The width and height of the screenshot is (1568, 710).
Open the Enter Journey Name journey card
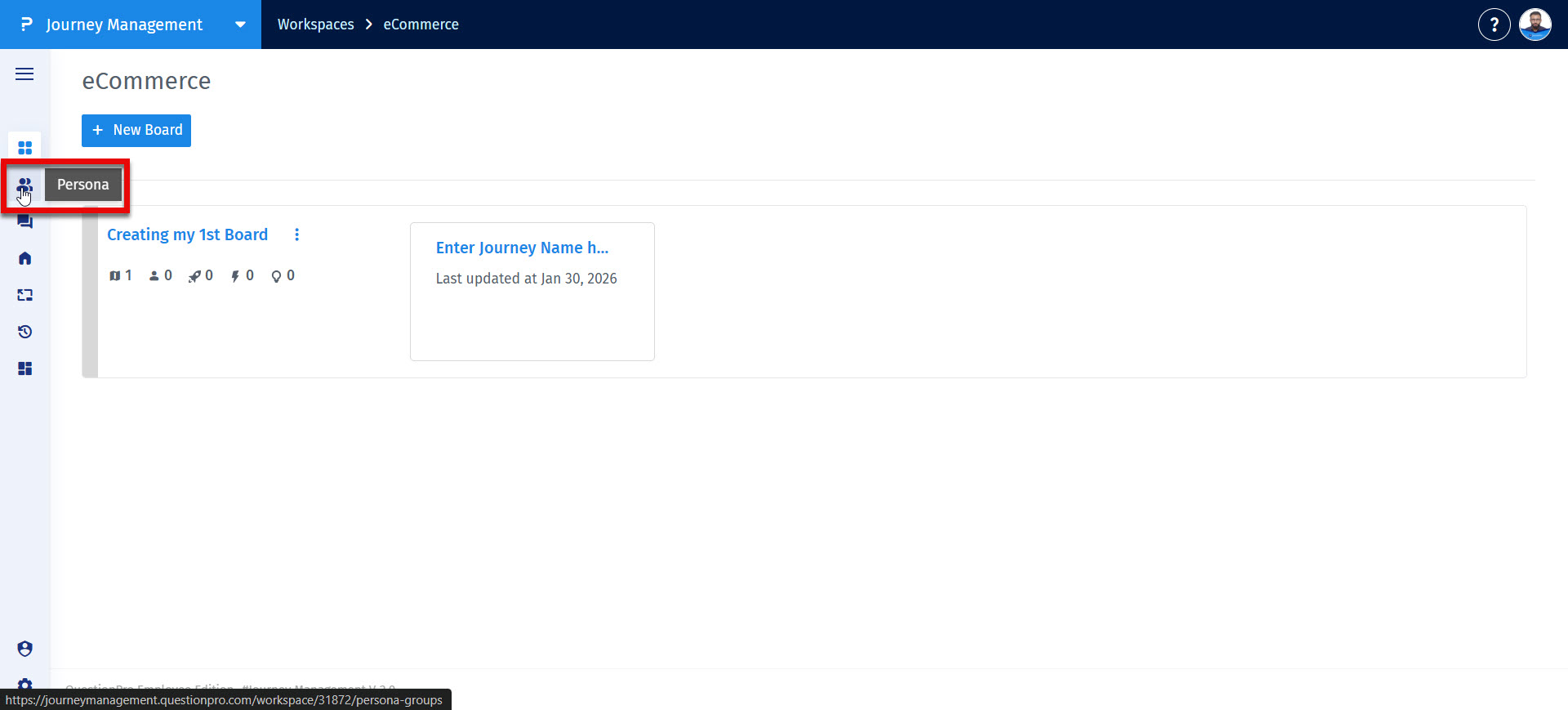tap(532, 292)
